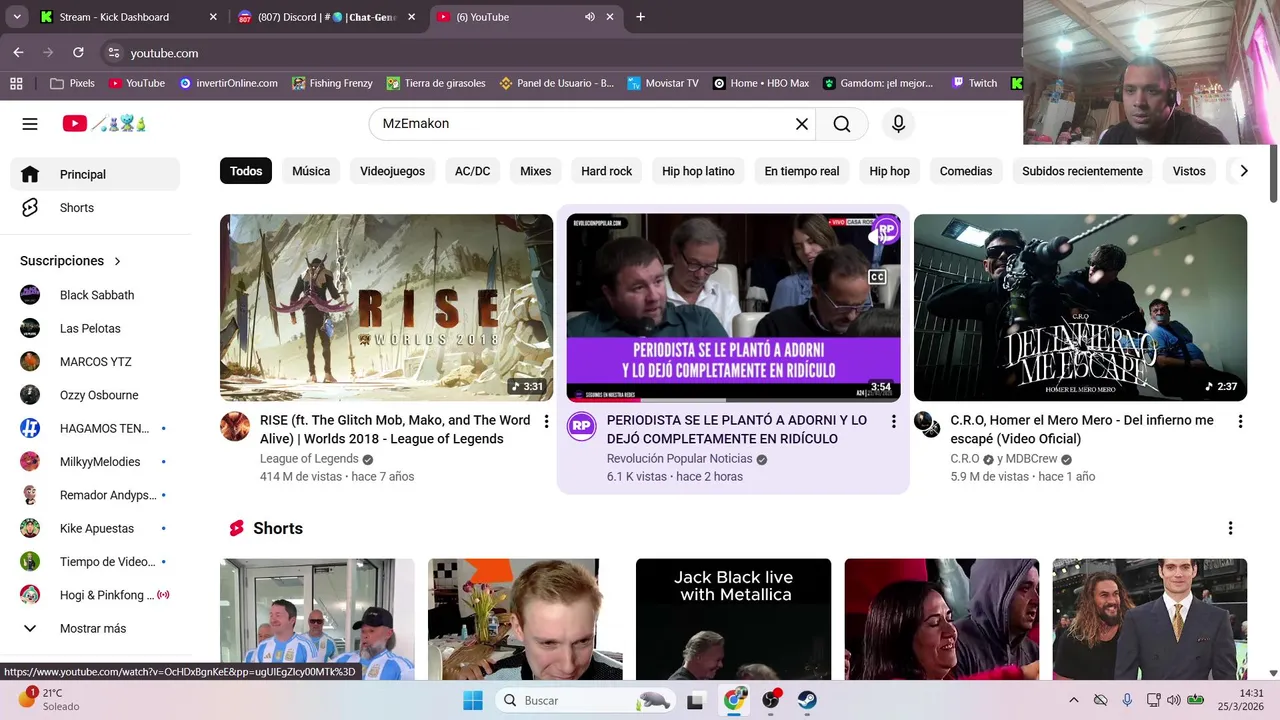Show hidden system tray icons
This screenshot has width=1280, height=720.
click(1073, 700)
